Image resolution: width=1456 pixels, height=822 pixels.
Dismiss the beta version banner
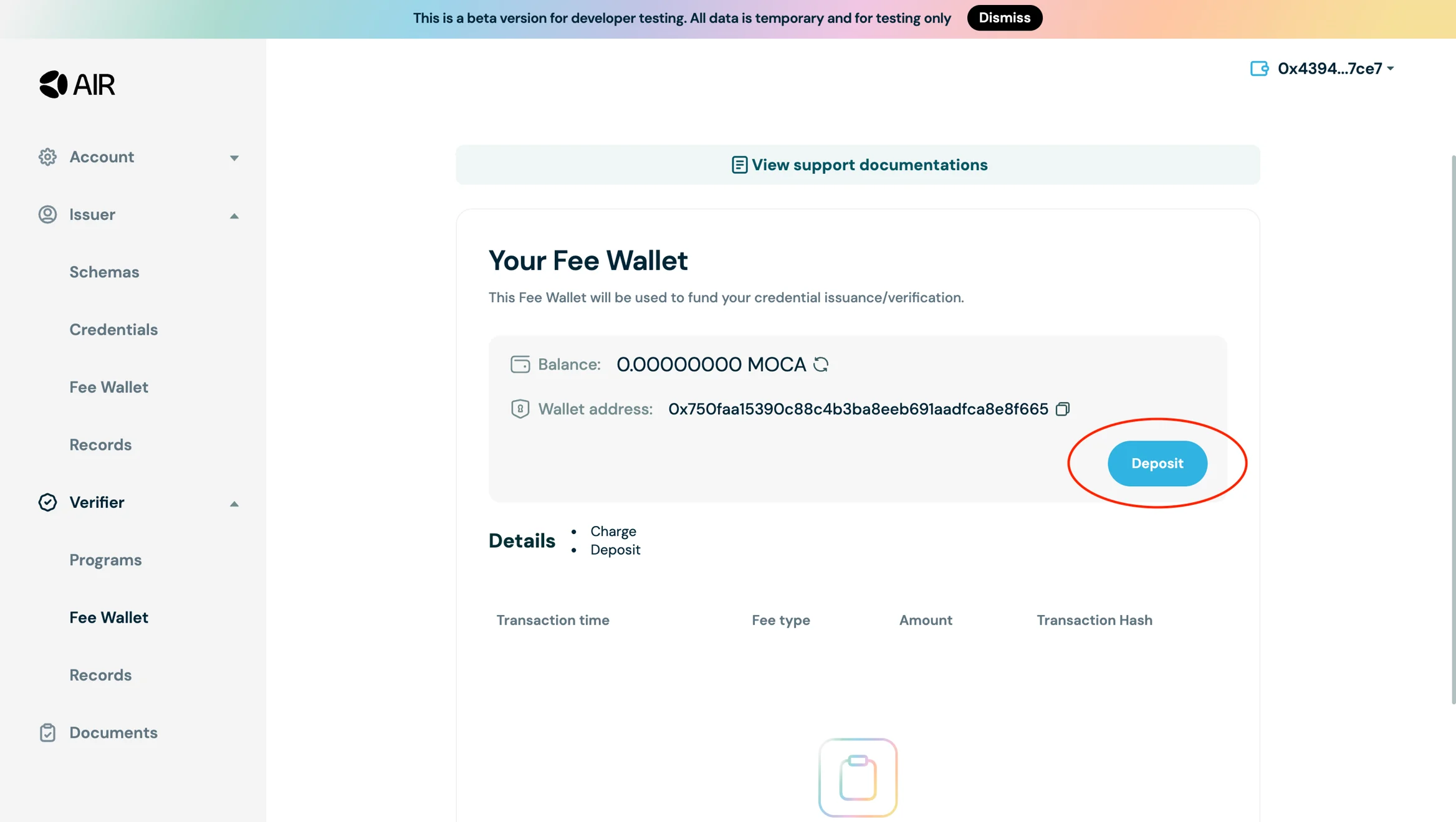pos(1004,18)
